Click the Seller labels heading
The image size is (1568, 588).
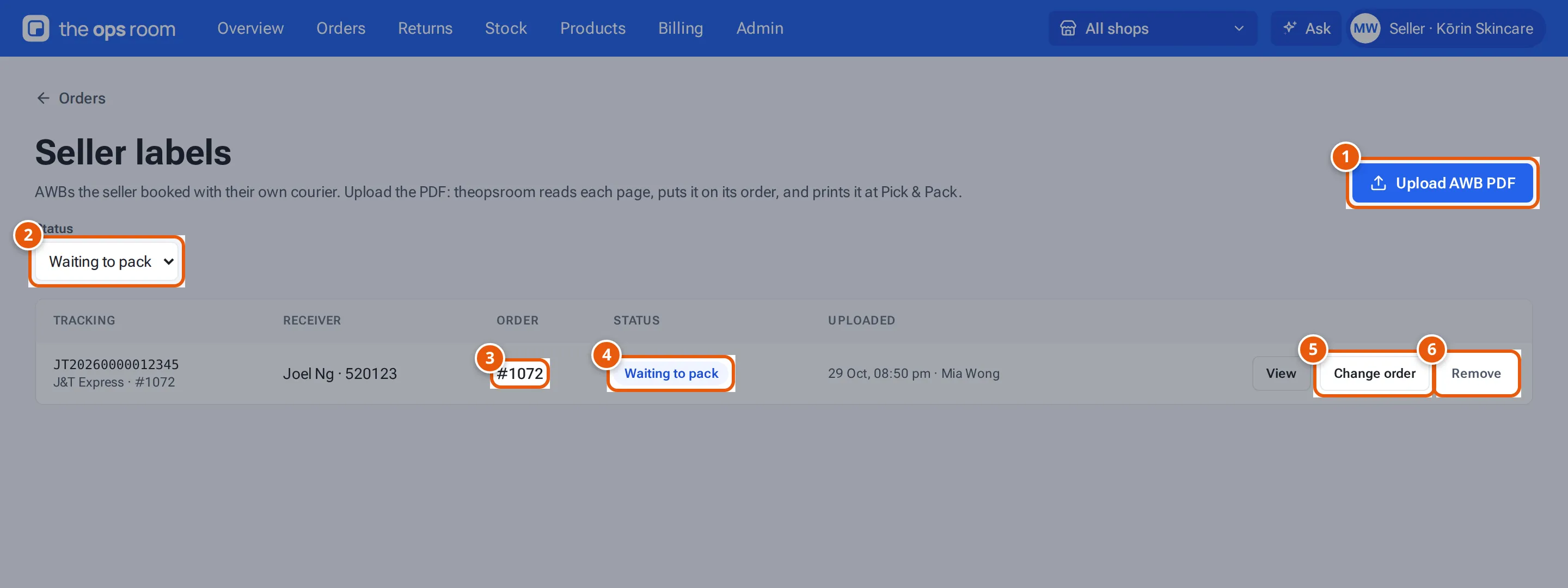click(x=133, y=152)
